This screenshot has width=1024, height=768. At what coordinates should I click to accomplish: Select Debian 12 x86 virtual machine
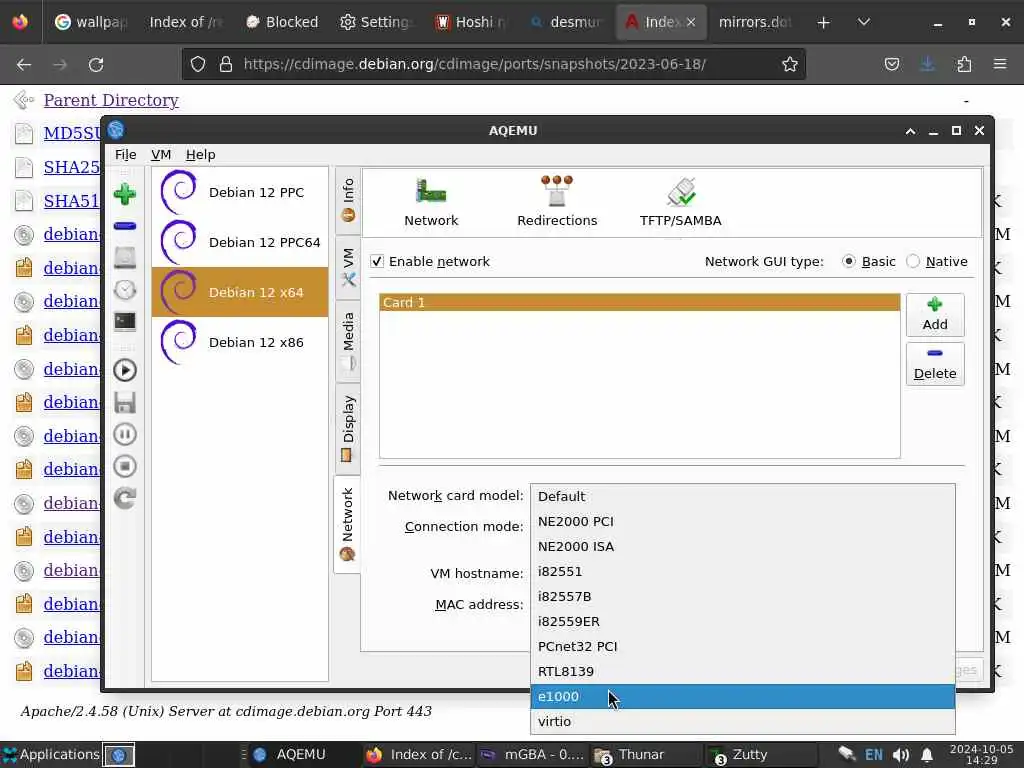(x=240, y=342)
